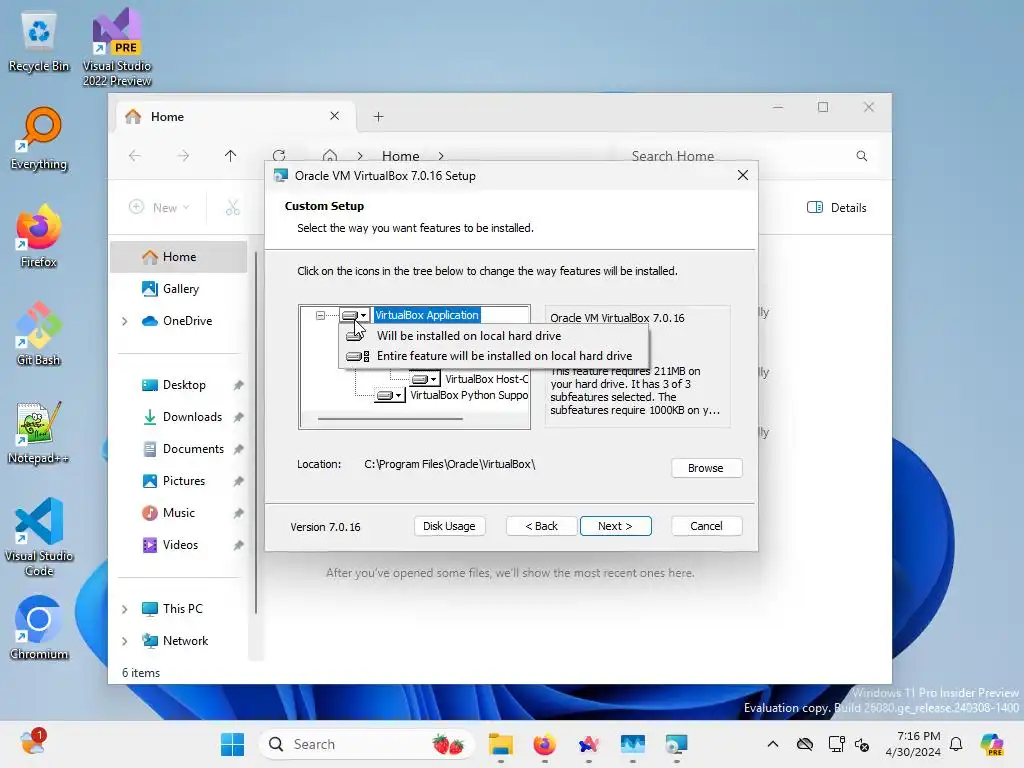1024x768 pixels.
Task: Toggle the Details pane in File Explorer
Action: click(837, 208)
